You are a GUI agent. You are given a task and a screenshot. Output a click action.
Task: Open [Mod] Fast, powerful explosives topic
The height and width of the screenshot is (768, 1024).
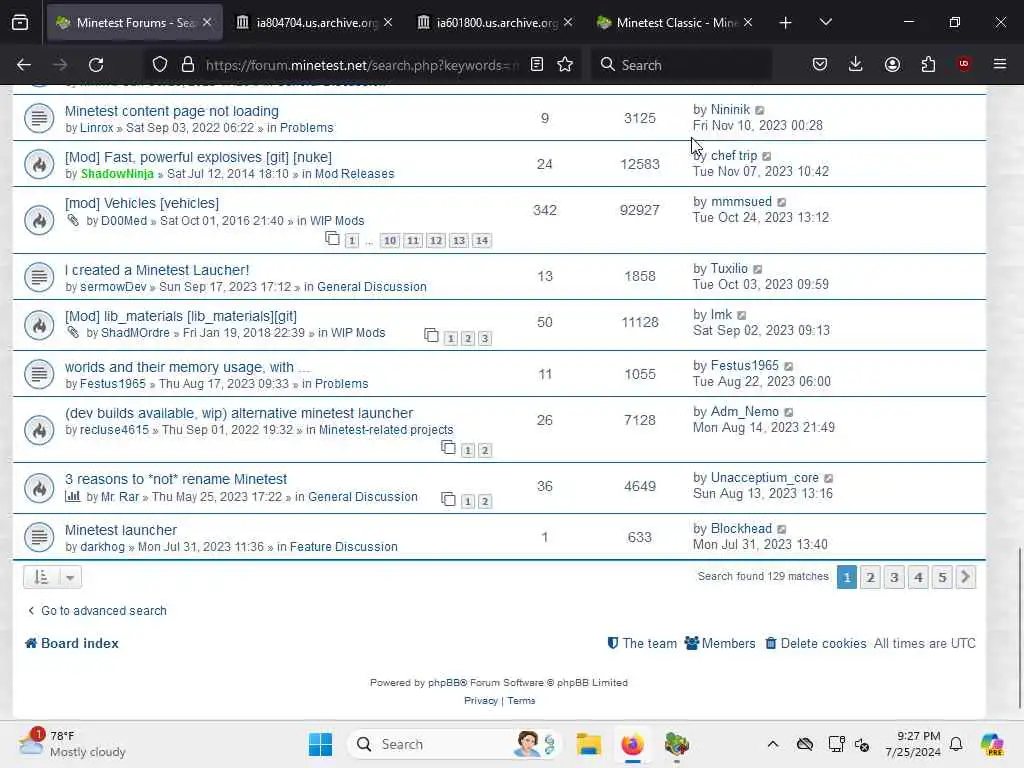click(198, 157)
